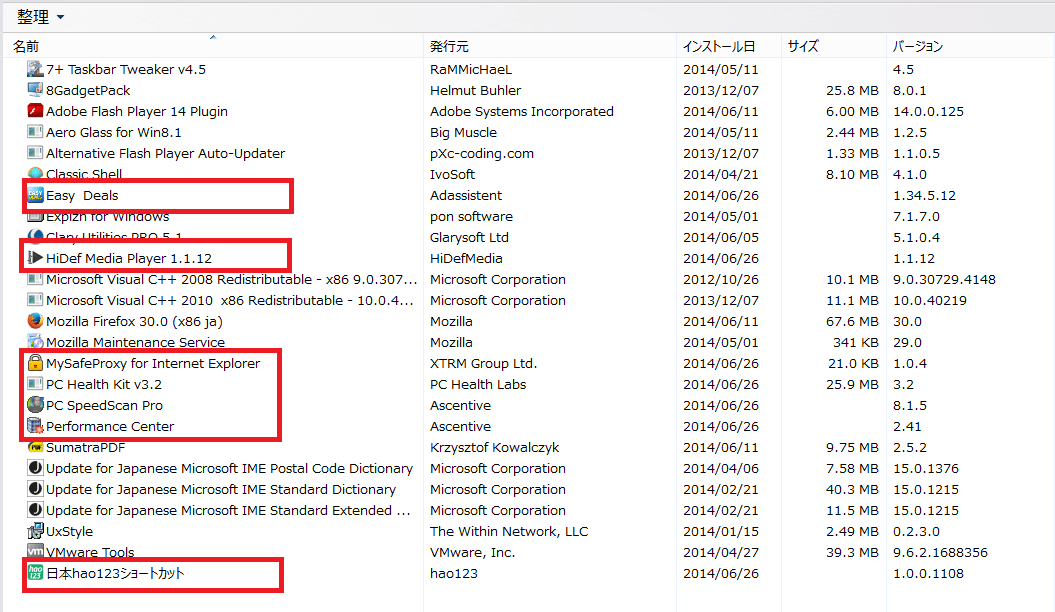Click publisher Krzysztof Kowalczyk

(x=495, y=447)
